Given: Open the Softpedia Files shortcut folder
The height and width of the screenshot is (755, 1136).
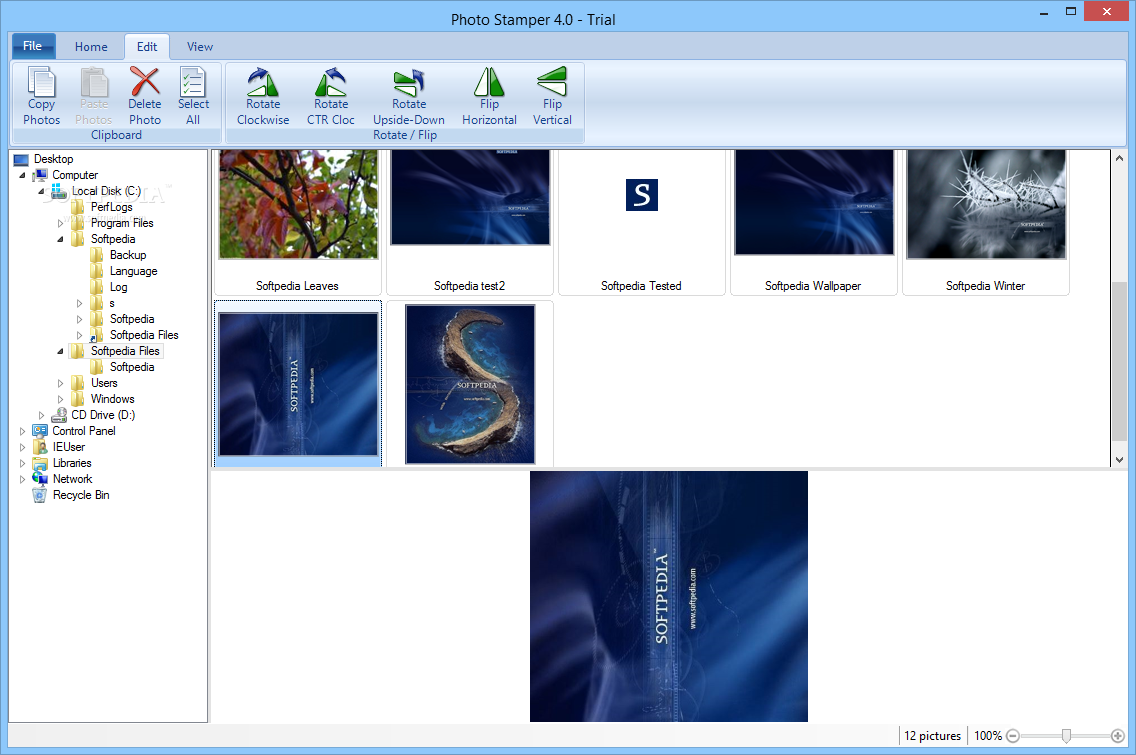Looking at the screenshot, I should (x=143, y=335).
